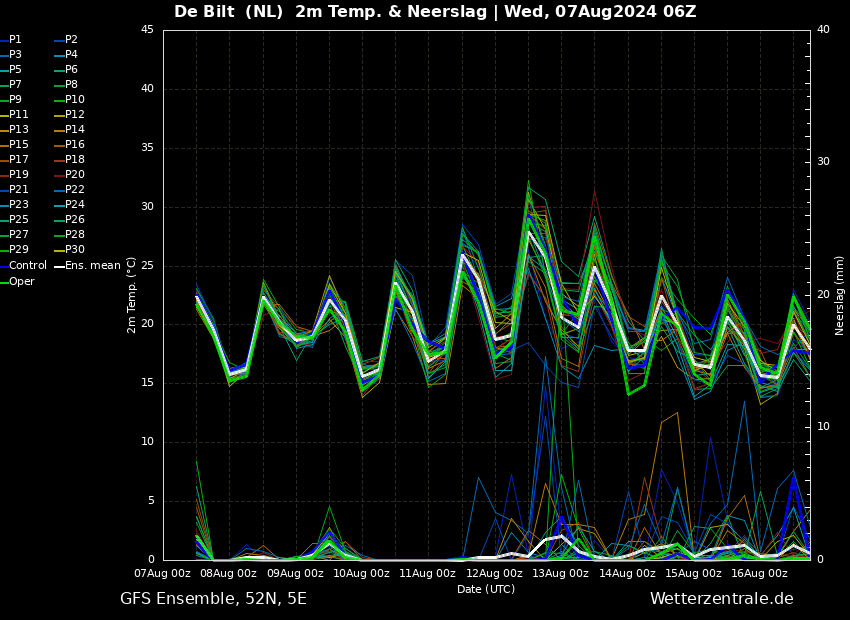Select the P3 legend entry
The height and width of the screenshot is (620, 850).
click(15, 55)
